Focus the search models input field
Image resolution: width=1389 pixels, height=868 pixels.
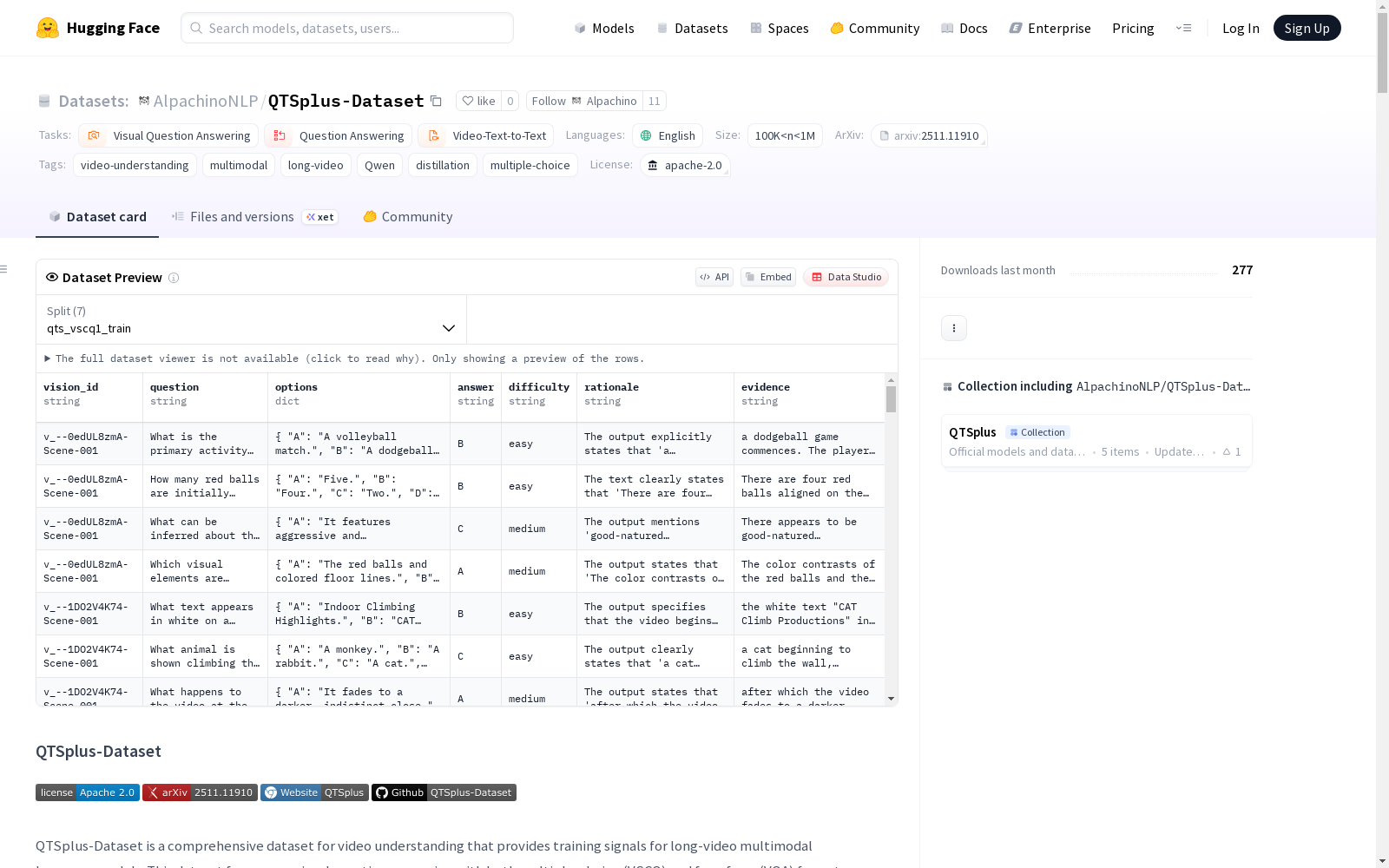click(x=347, y=28)
